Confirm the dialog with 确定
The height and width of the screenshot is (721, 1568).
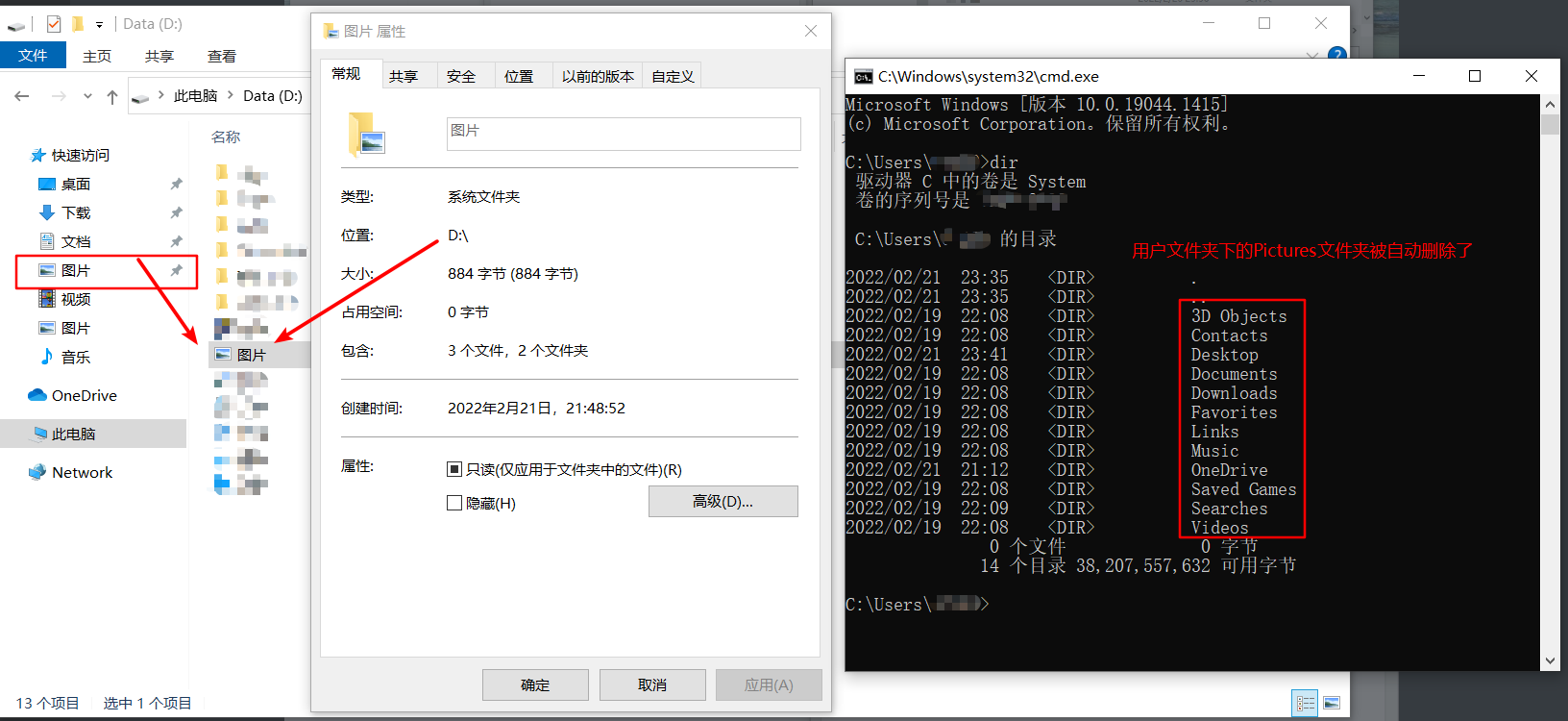[535, 684]
